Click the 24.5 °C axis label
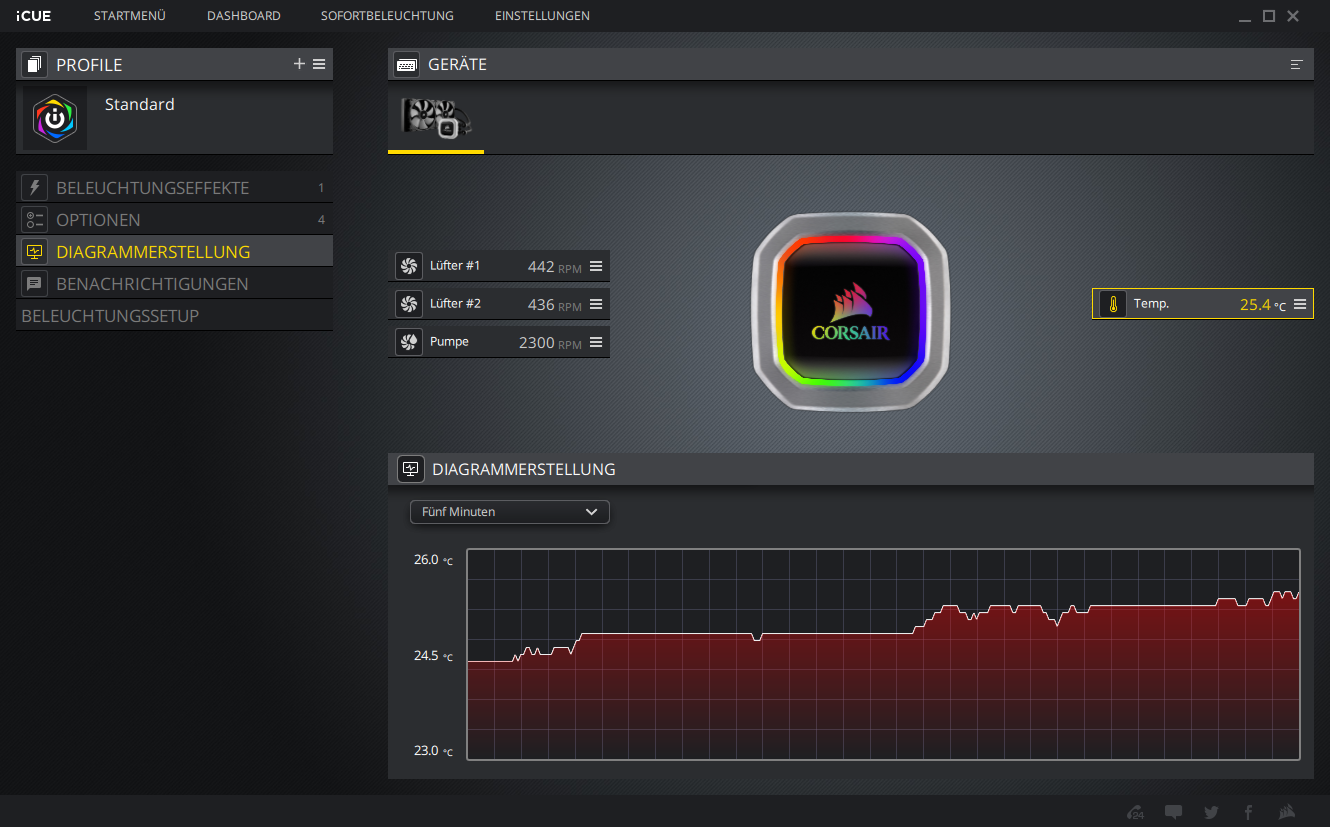Image resolution: width=1330 pixels, height=827 pixels. [434, 656]
